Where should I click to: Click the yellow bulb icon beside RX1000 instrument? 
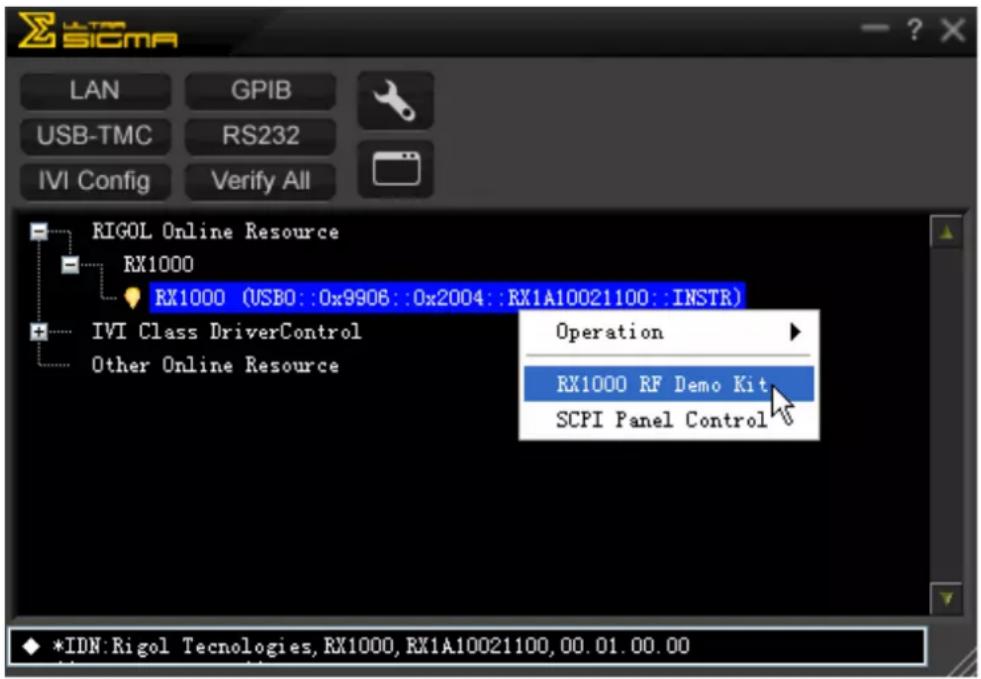(x=132, y=297)
